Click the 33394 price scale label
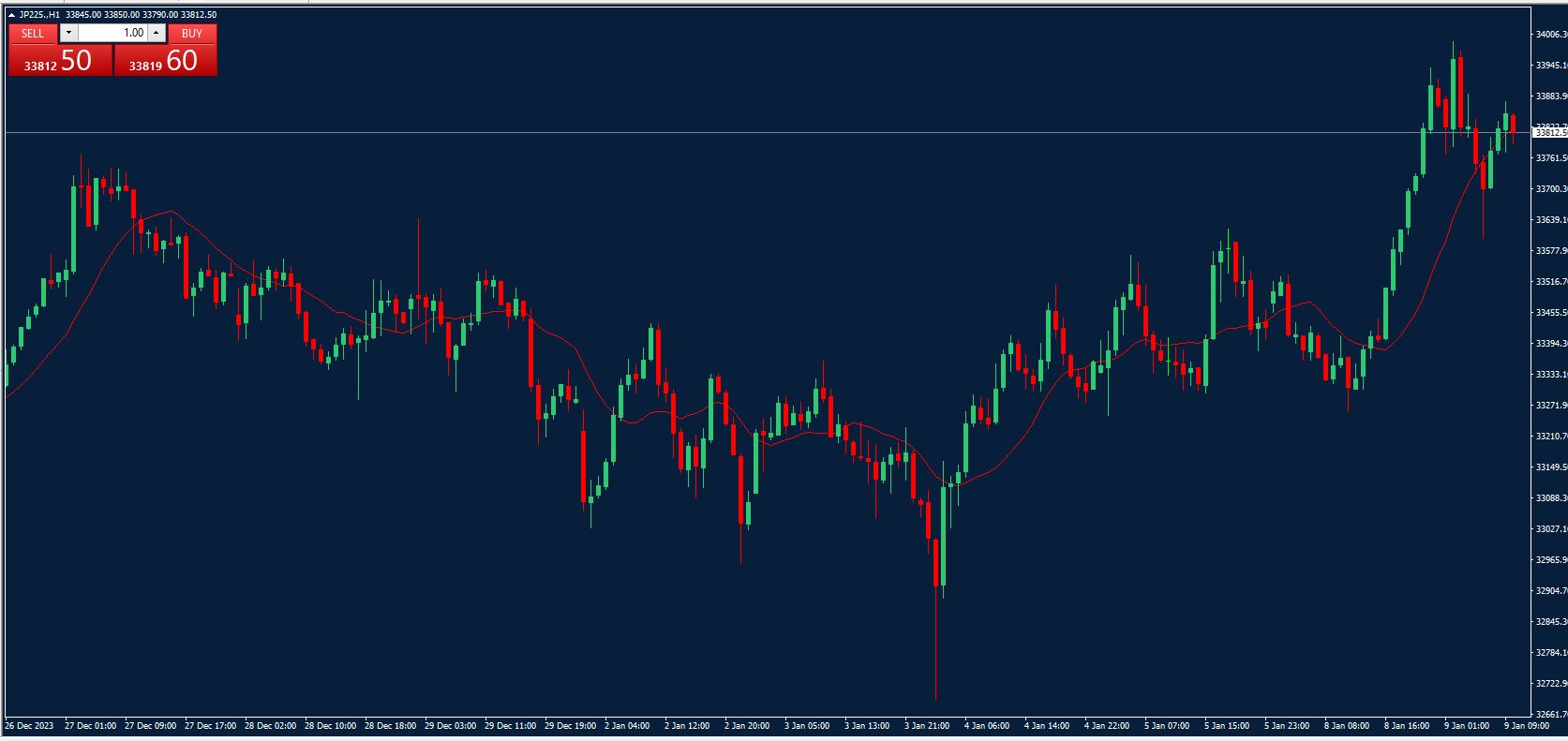 tap(1551, 344)
